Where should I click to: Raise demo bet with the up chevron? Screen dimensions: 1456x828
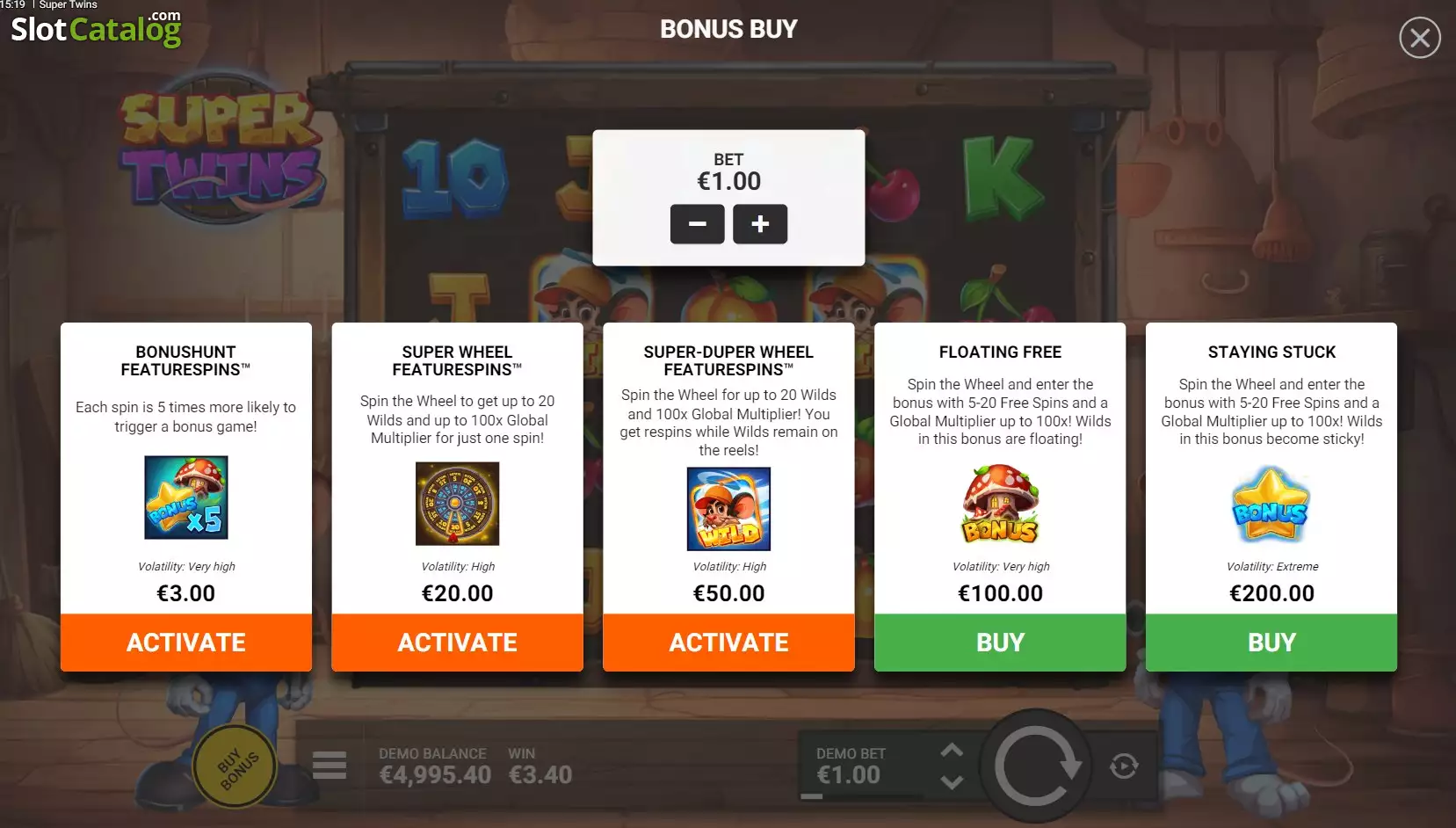952,751
